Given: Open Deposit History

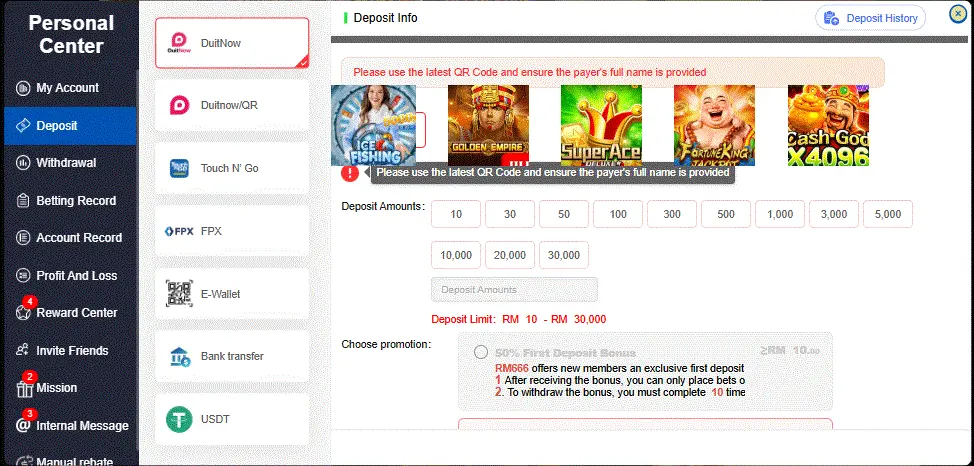Looking at the screenshot, I should (x=870, y=18).
